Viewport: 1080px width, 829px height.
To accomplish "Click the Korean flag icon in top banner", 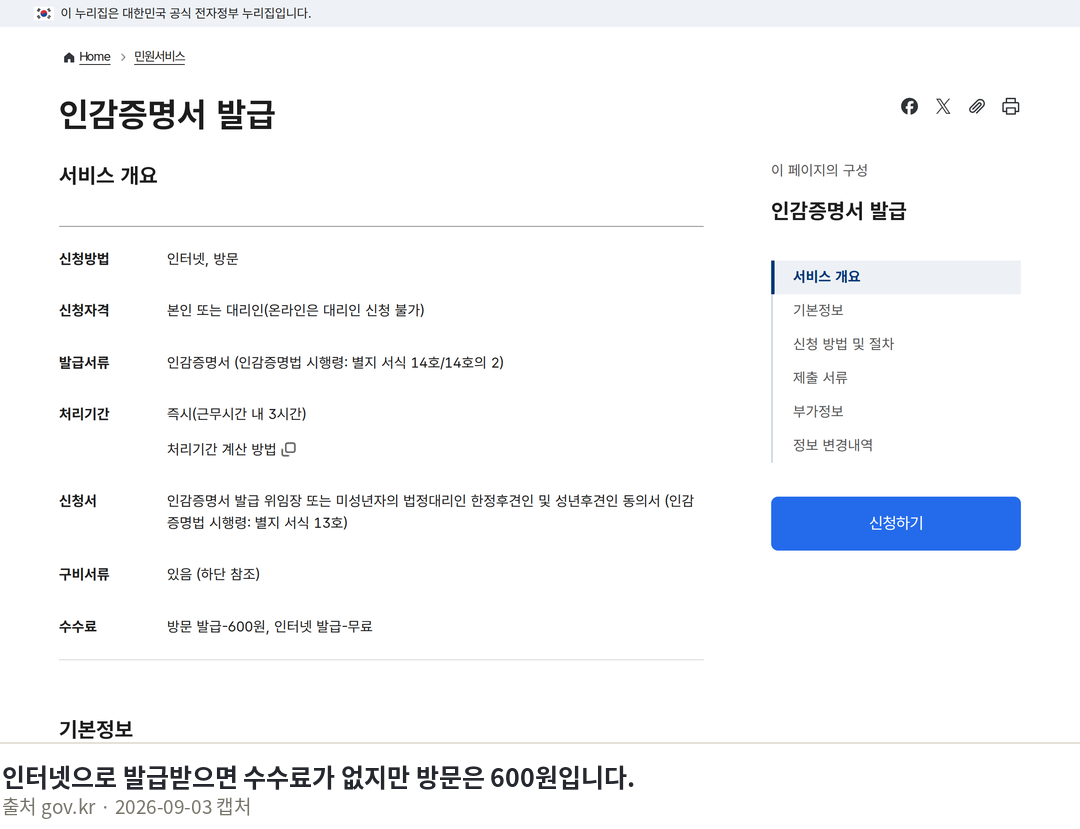I will tap(44, 13).
